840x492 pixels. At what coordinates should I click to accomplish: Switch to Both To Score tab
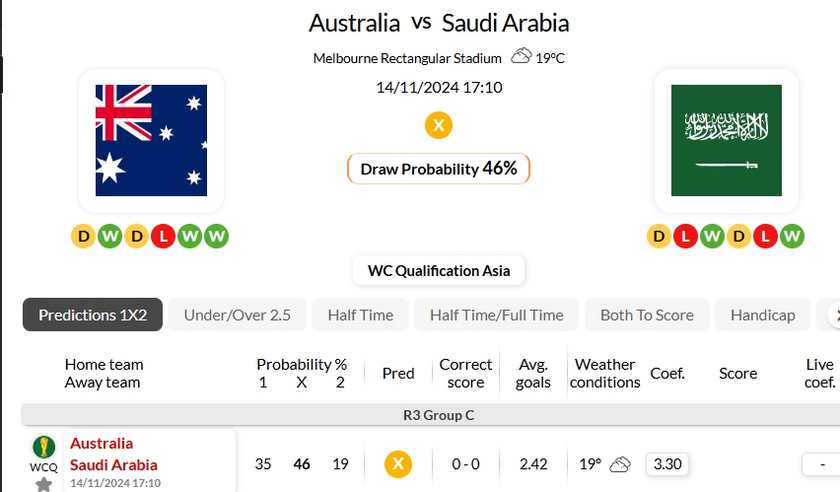[x=646, y=315]
